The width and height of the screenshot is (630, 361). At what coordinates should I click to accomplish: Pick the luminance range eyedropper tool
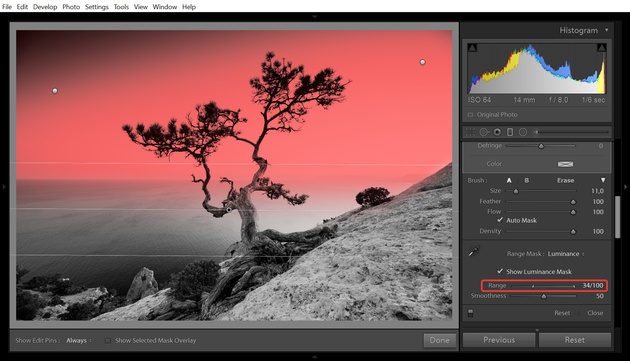474,252
